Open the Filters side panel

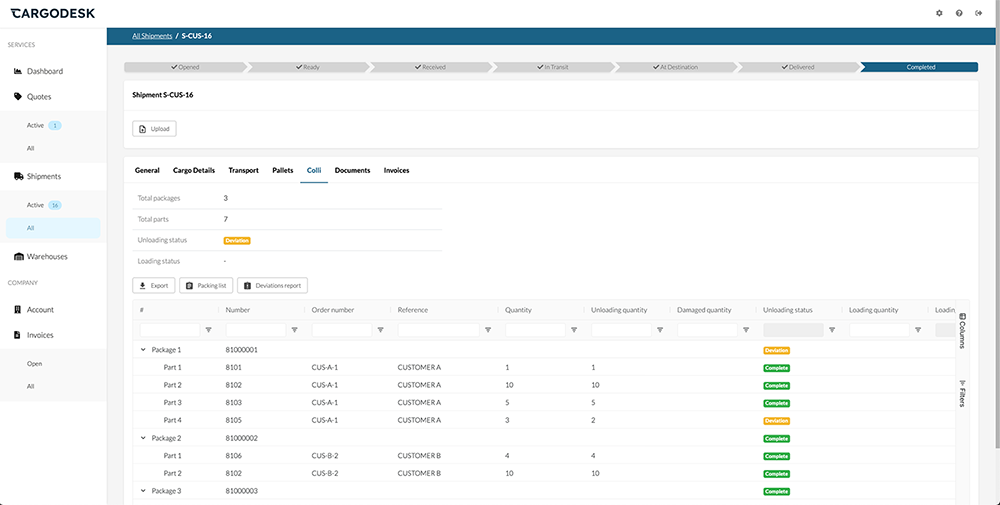pyautogui.click(x=962, y=393)
